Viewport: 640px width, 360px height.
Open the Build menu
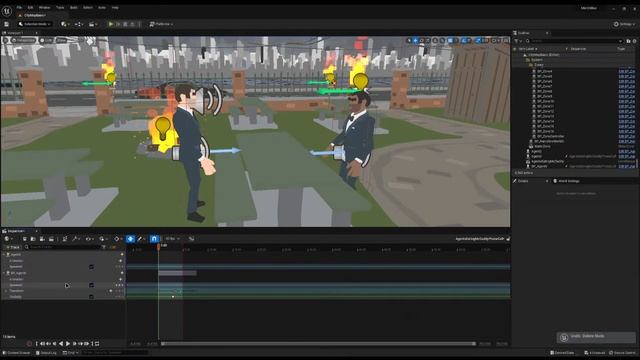click(x=73, y=7)
